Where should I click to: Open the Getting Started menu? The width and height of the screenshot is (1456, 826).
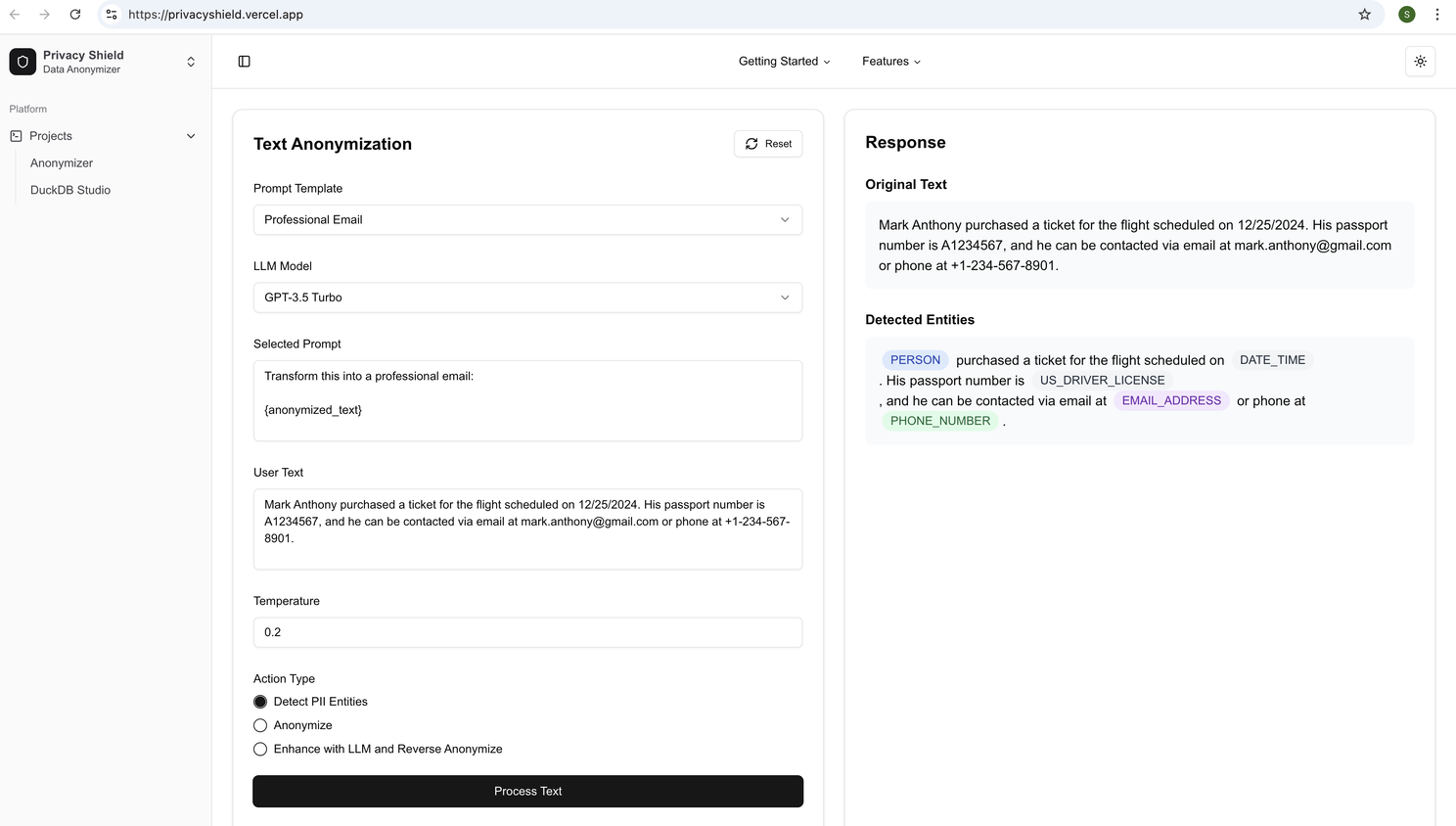784,62
